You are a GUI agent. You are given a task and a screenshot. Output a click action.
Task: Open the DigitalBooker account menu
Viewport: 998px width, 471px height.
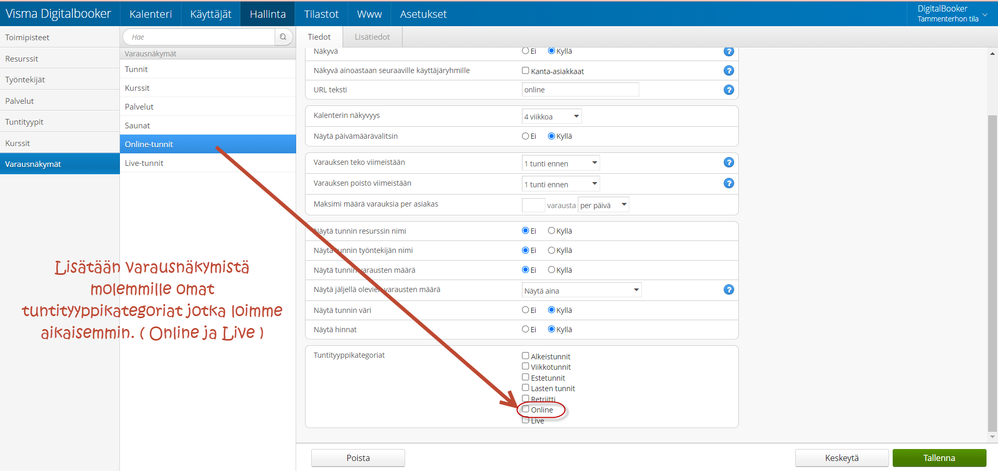click(x=952, y=13)
